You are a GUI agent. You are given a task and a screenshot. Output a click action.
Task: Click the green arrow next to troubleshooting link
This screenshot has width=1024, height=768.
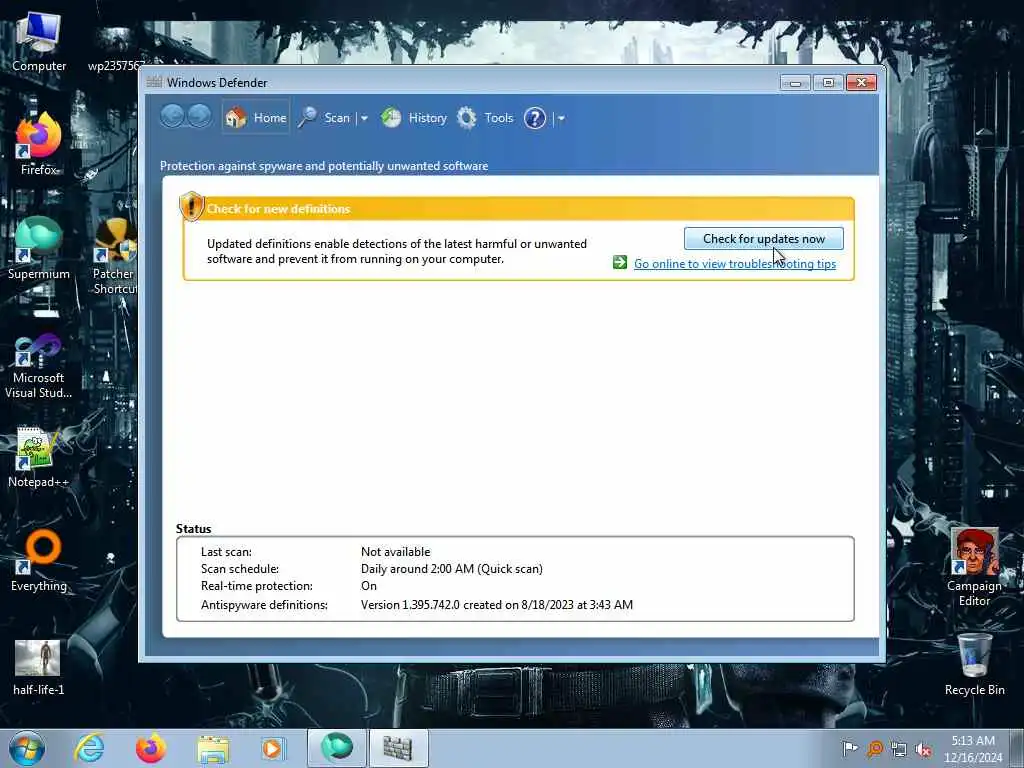coord(620,262)
